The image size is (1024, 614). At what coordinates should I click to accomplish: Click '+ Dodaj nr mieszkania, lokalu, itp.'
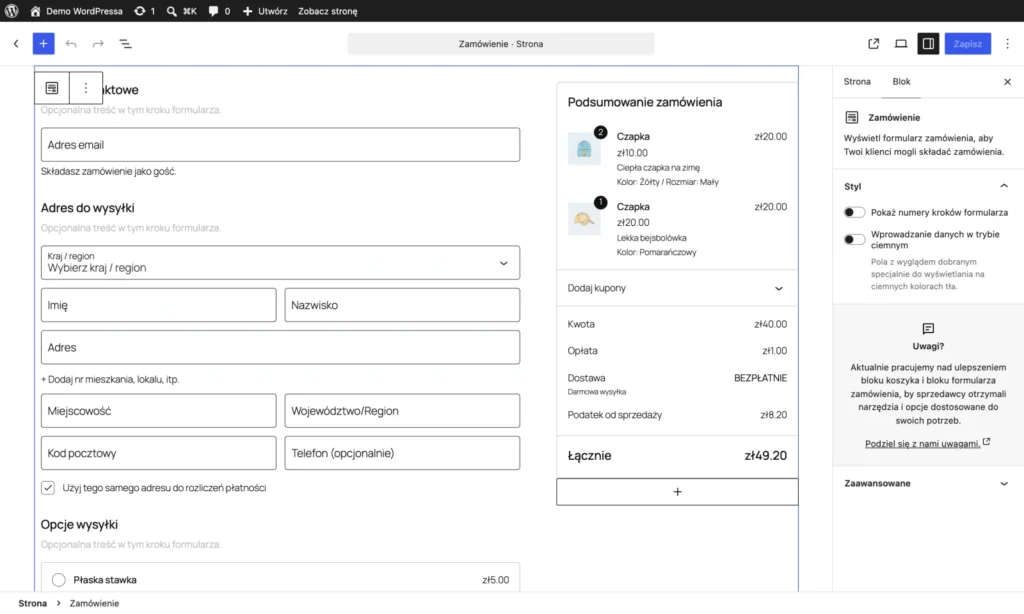tap(110, 379)
